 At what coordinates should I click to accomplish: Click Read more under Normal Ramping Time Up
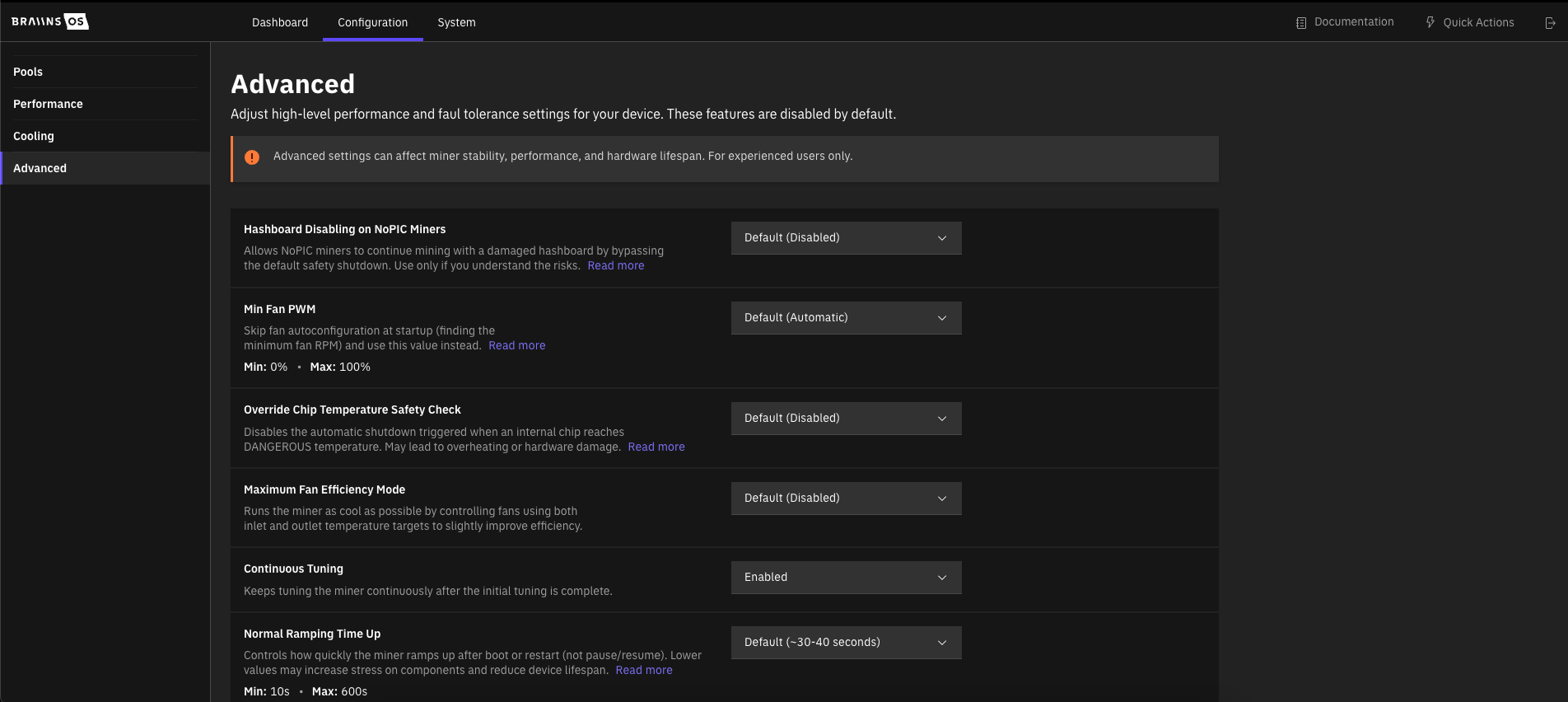(644, 670)
